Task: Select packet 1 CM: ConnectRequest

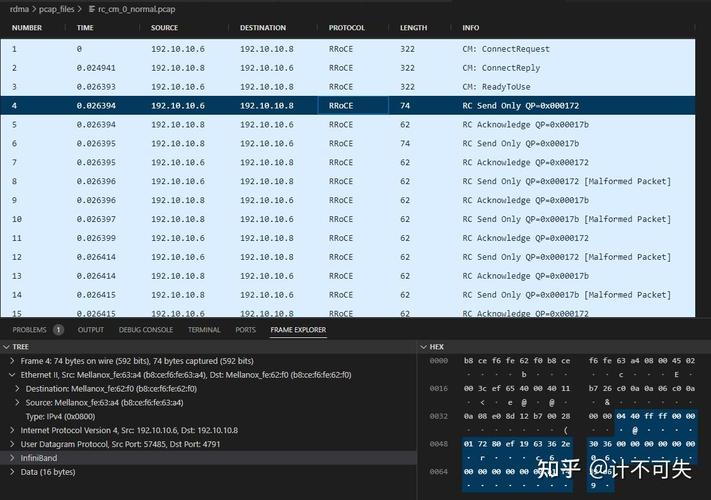Action: (348, 49)
